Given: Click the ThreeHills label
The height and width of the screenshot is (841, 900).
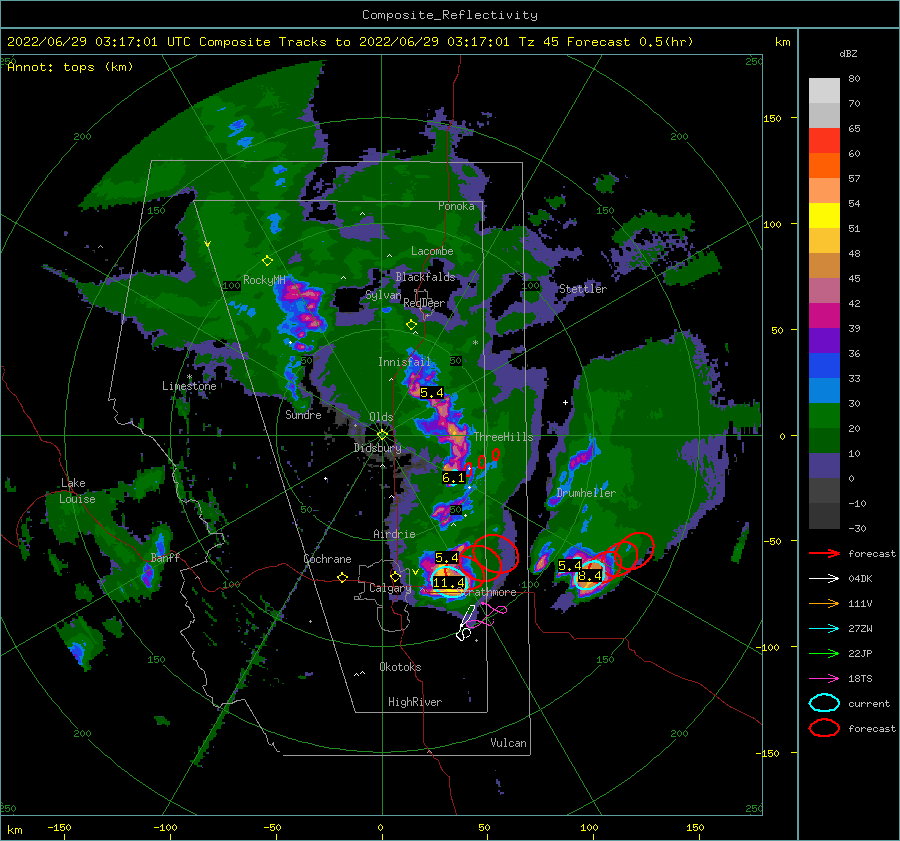Looking at the screenshot, I should pyautogui.click(x=503, y=437).
